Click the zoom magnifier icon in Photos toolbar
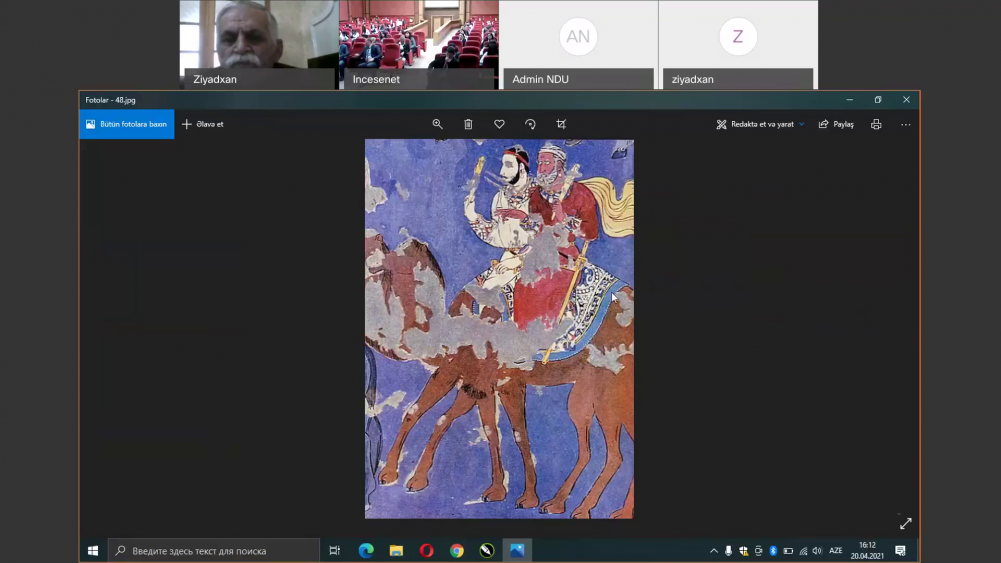 tap(437, 124)
